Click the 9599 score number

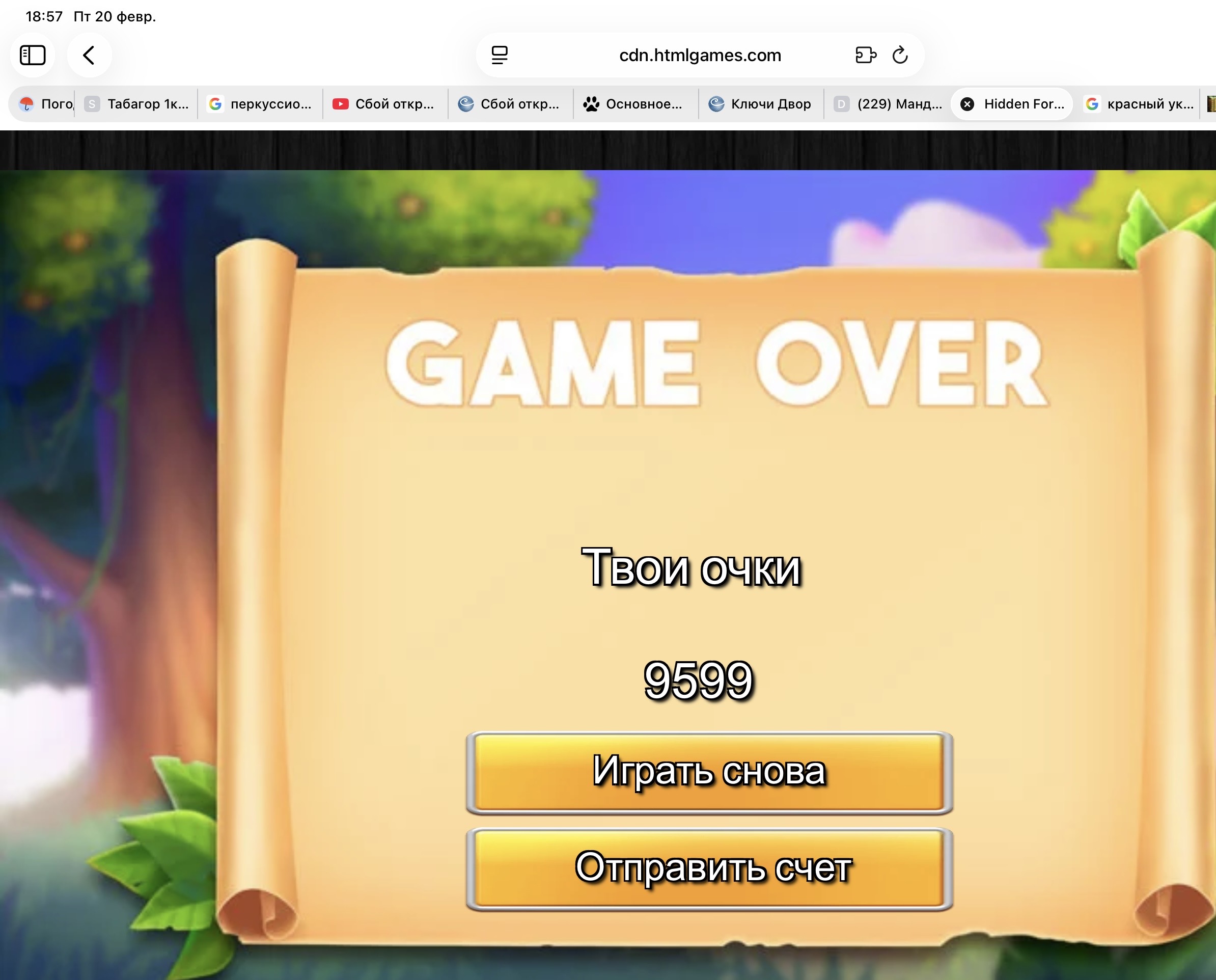coord(699,681)
